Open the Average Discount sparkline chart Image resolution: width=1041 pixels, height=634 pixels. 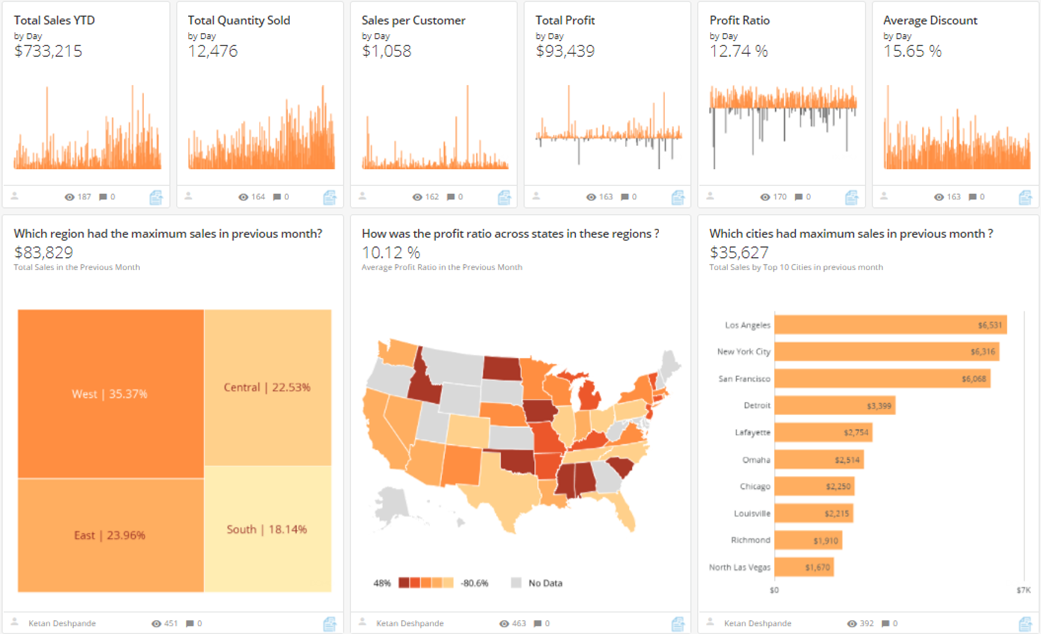click(x=957, y=130)
